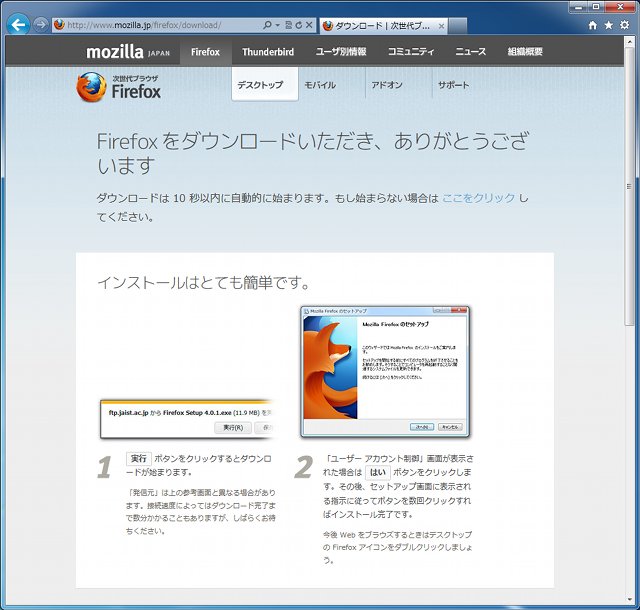Viewport: 640px width, 610px height.
Task: Open the address bar dropdown arrow
Action: coord(278,25)
